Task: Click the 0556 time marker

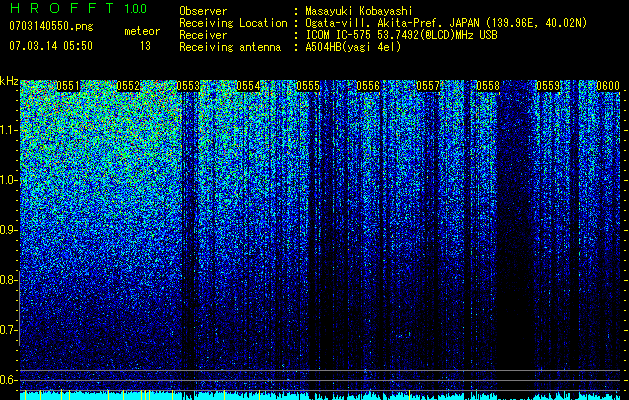Action: tap(368, 86)
